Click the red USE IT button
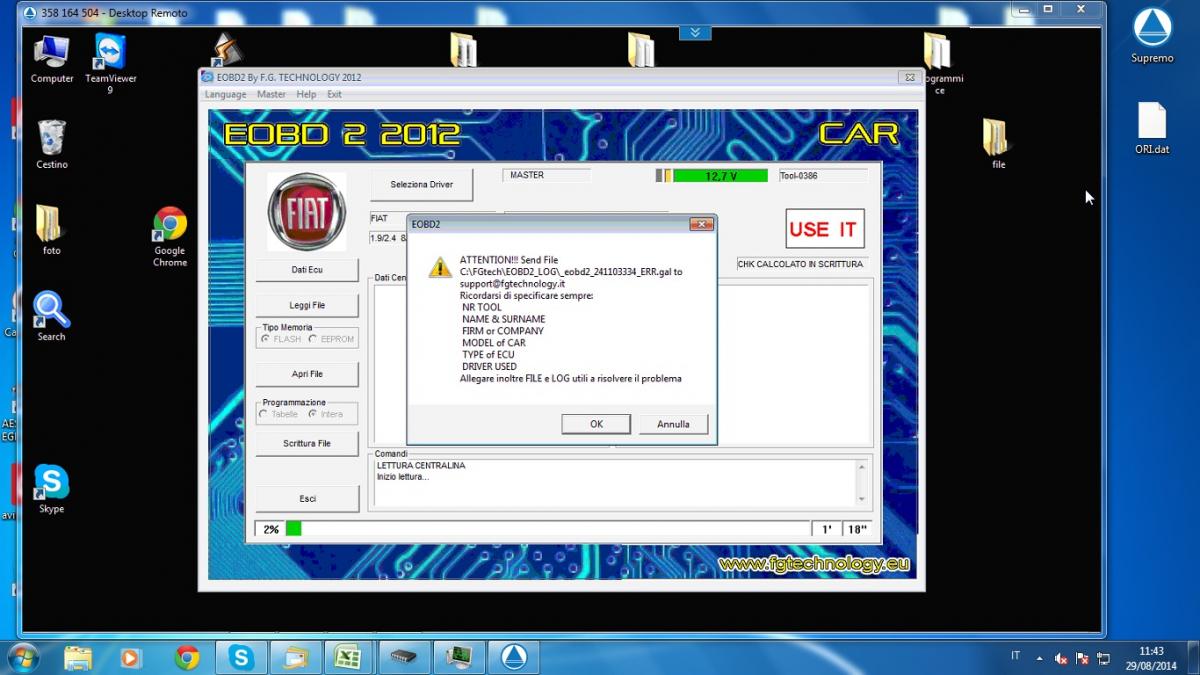The image size is (1200, 675). [x=824, y=229]
